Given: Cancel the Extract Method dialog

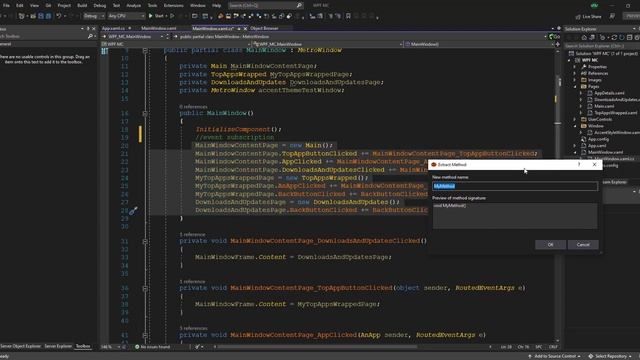Looking at the screenshot, I should tap(583, 244).
